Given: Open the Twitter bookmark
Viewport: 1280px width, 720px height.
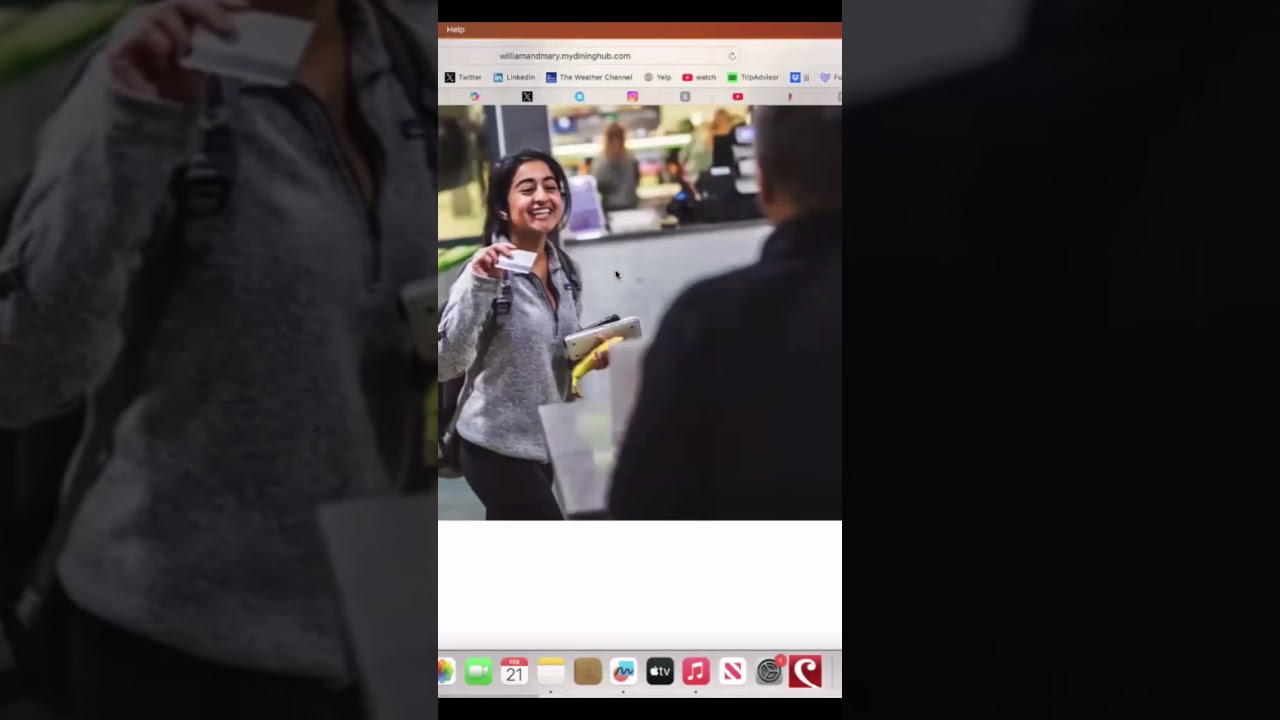Looking at the screenshot, I should 463,77.
